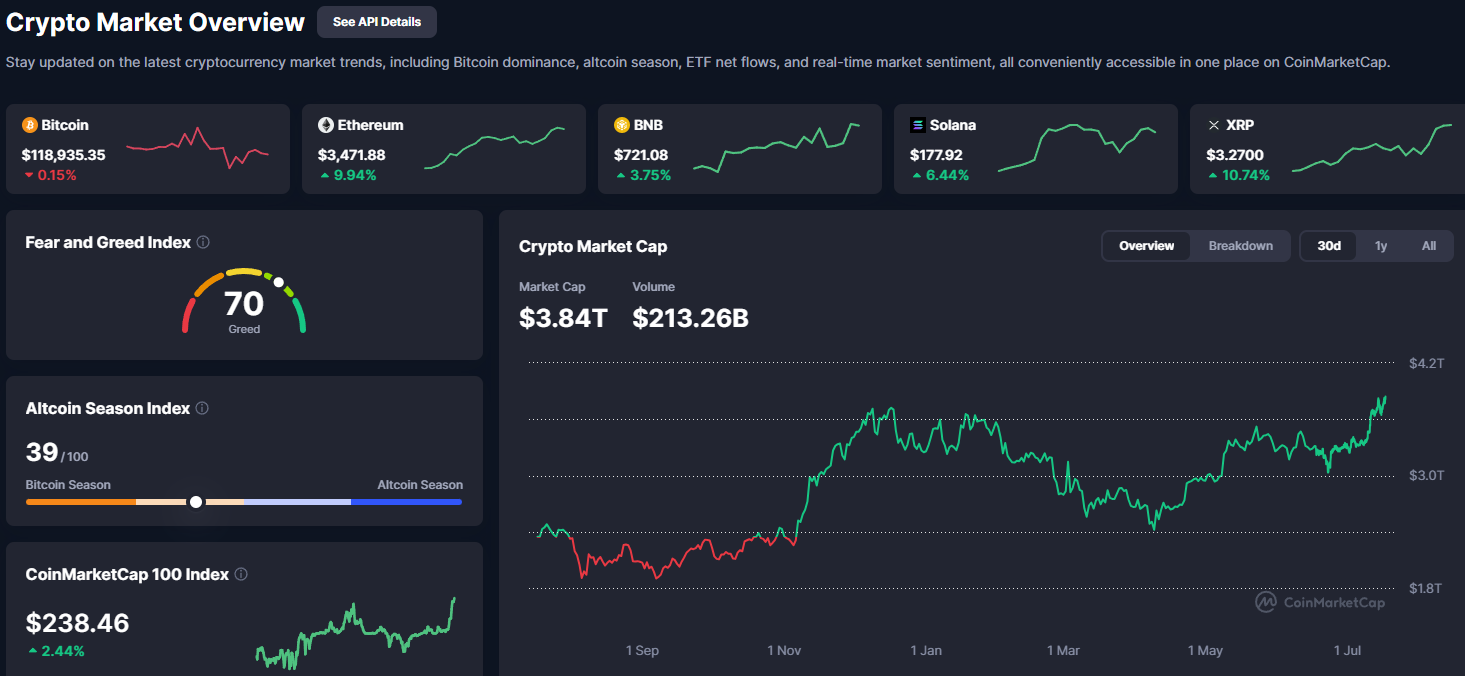Click the 0.15% Bitcoin change

click(57, 175)
